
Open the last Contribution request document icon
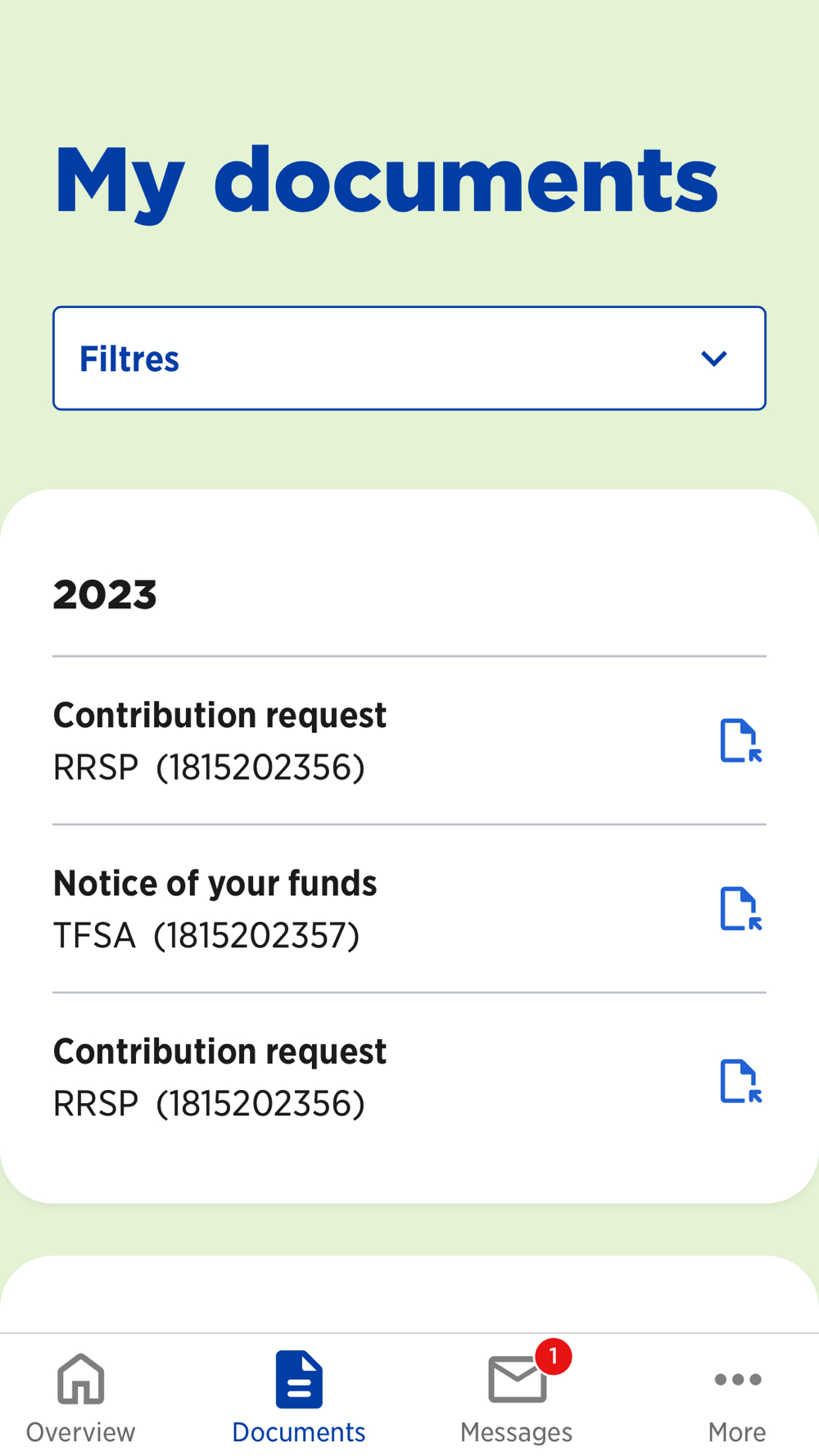coord(740,1081)
